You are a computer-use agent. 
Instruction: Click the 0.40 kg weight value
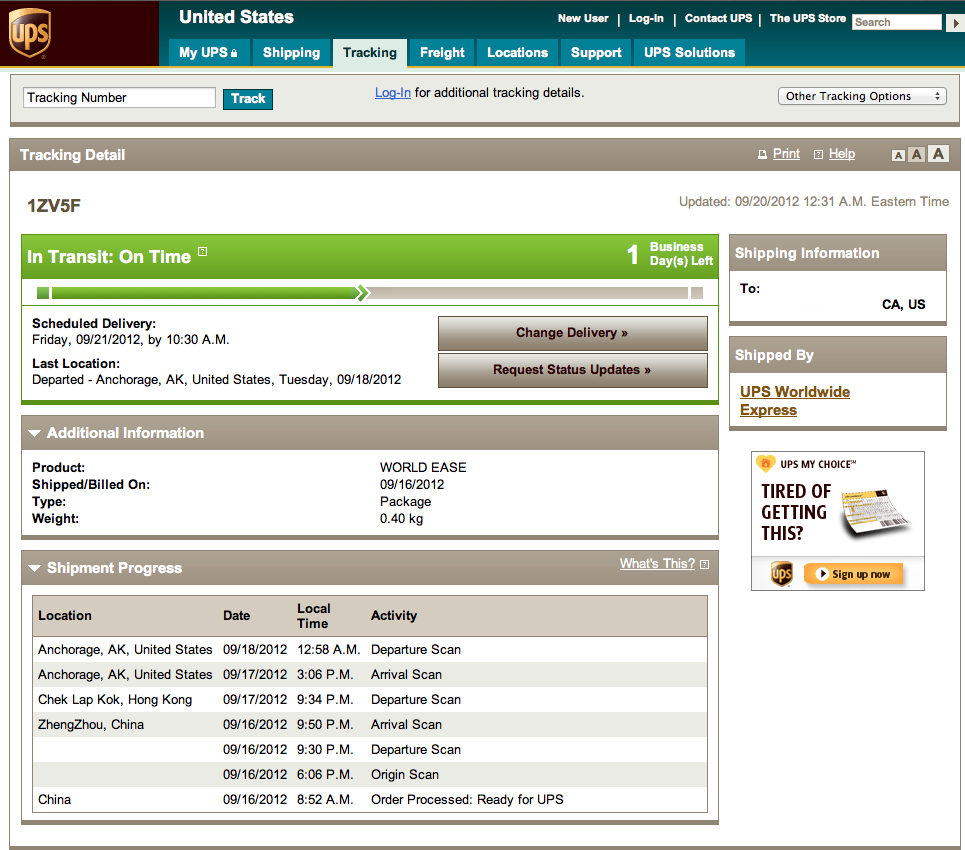(401, 519)
